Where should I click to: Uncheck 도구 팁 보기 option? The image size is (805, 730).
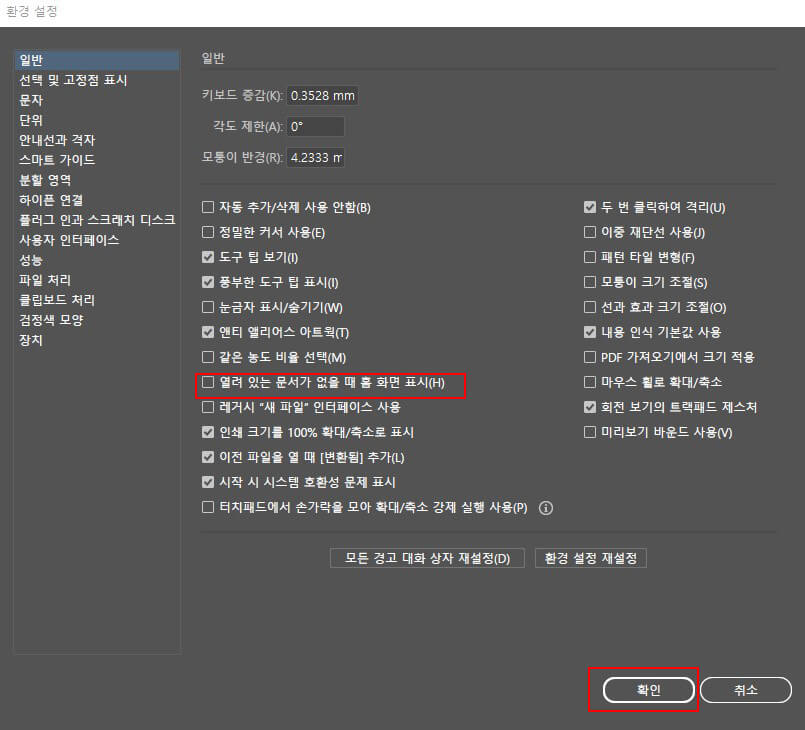click(x=208, y=257)
